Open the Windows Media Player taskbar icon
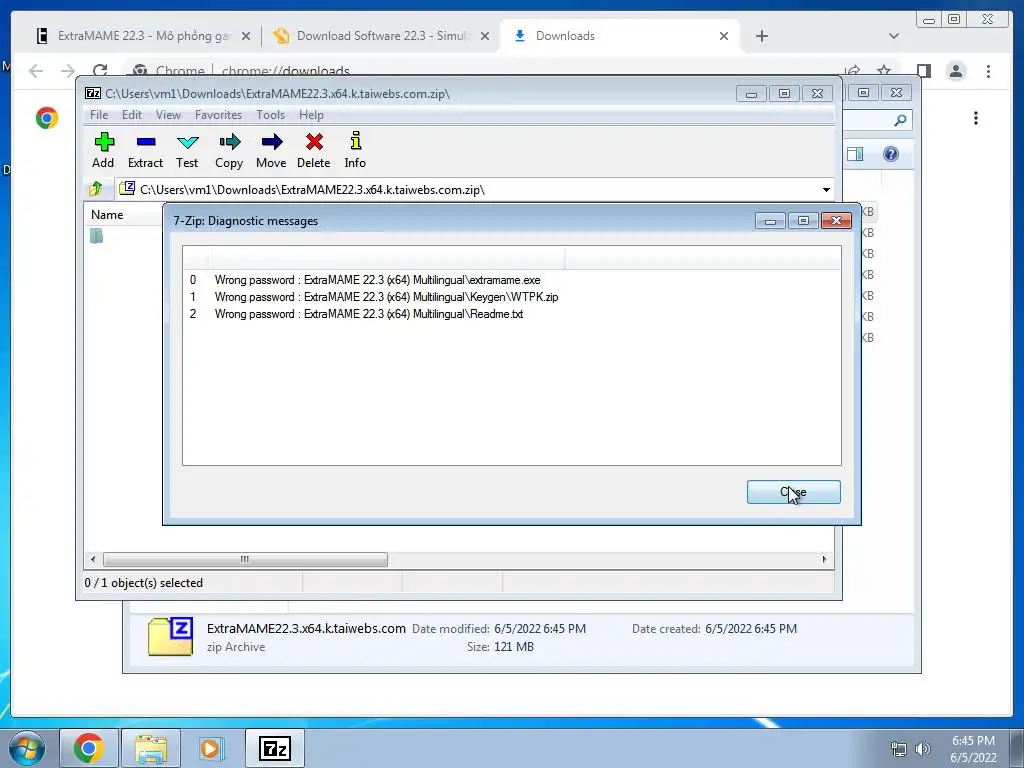The height and width of the screenshot is (768, 1024). (x=211, y=748)
